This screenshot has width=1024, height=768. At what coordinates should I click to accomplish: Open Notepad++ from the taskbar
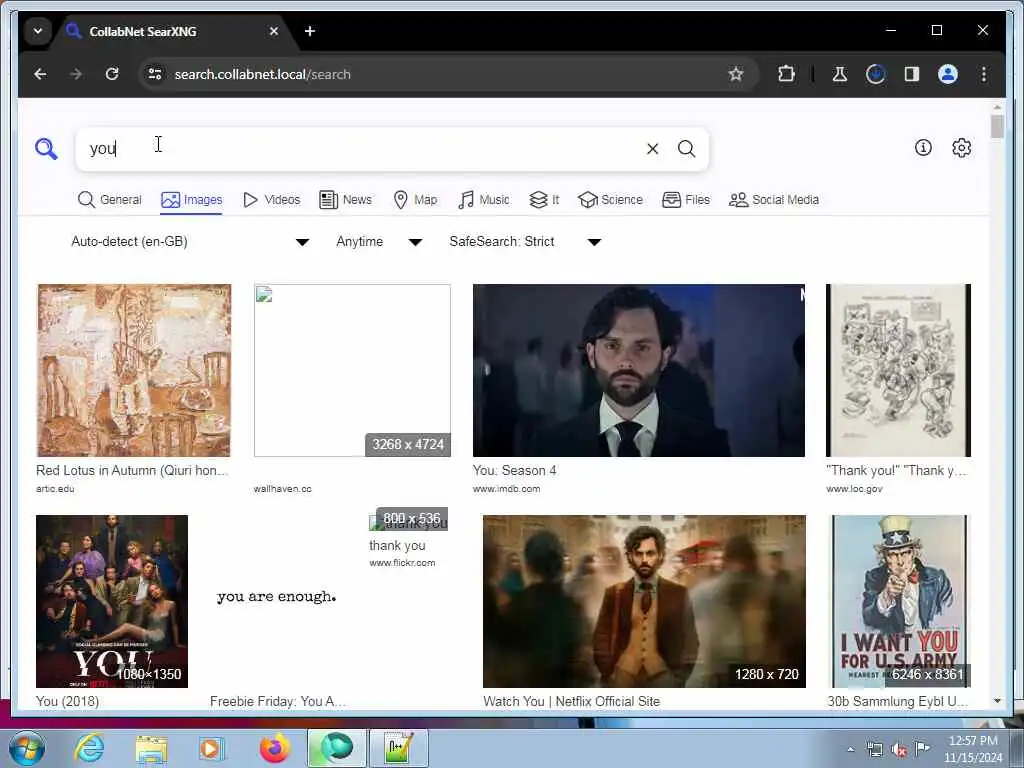click(399, 748)
